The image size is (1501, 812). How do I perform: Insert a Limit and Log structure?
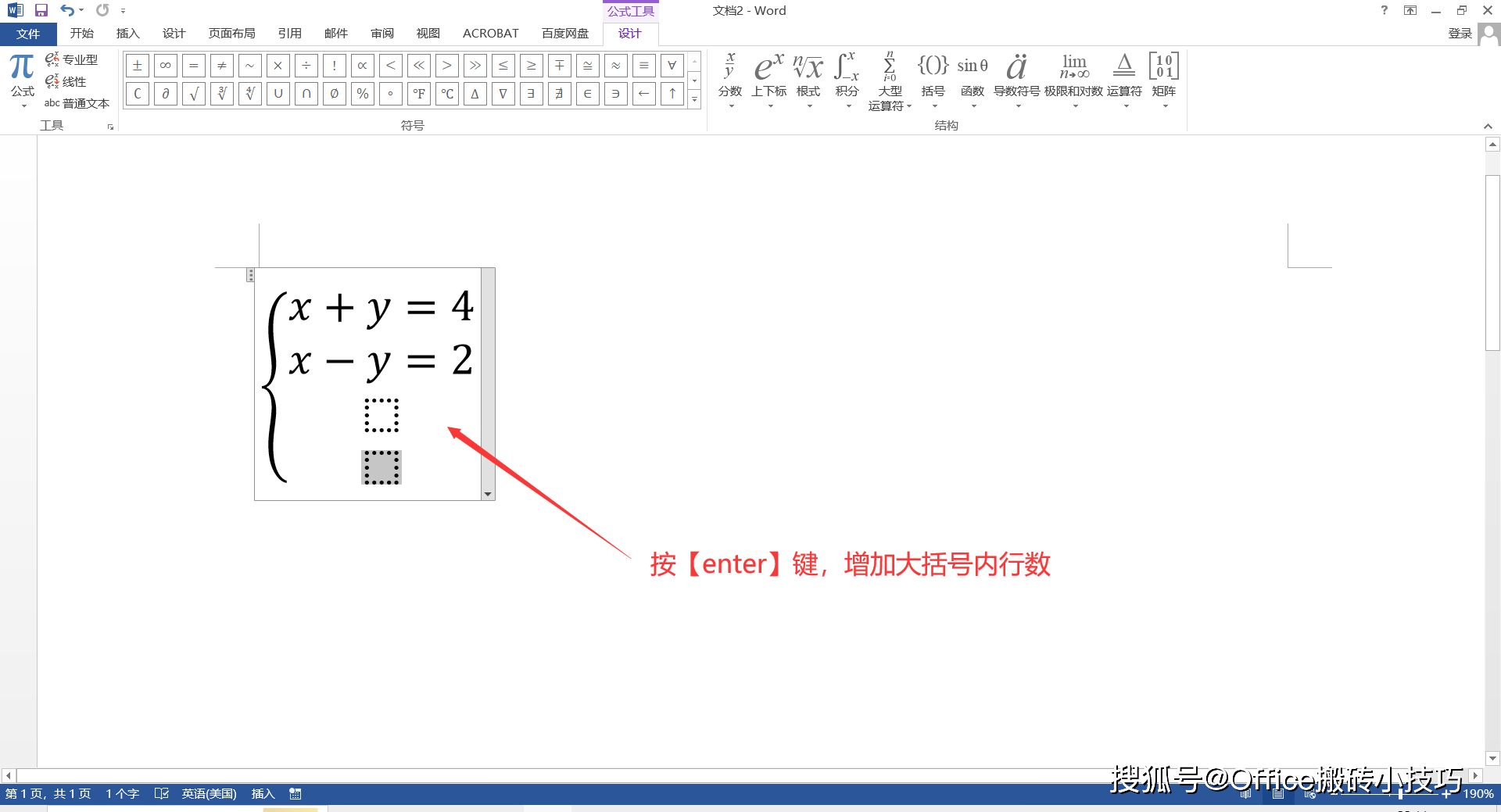point(1074,78)
